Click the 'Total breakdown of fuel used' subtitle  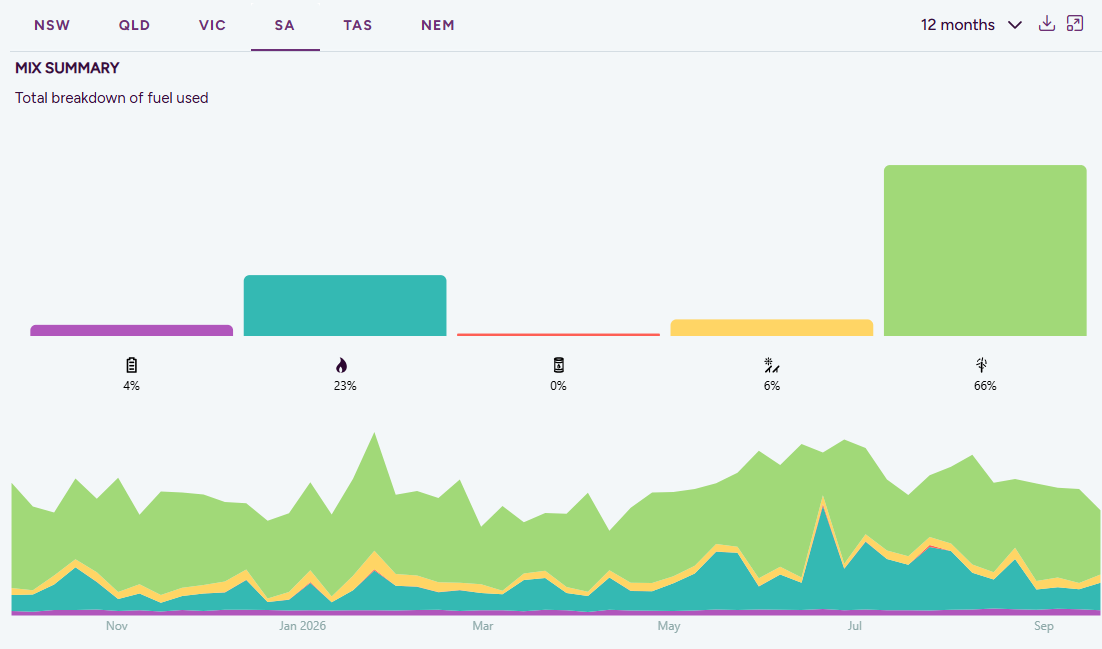112,98
